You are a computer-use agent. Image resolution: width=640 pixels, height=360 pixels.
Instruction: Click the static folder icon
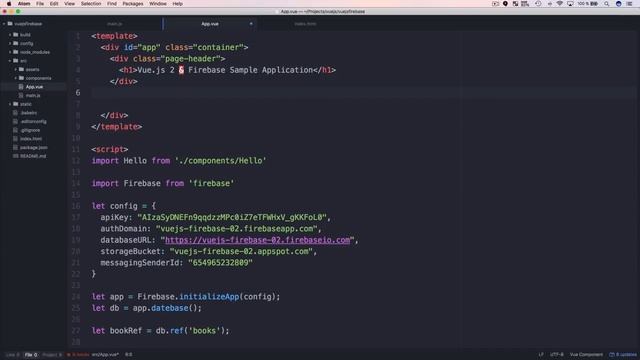(16, 104)
